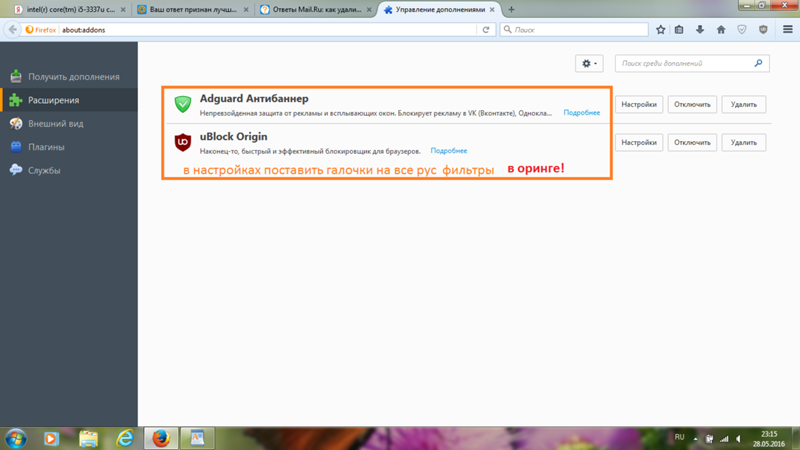Open Подробнее link for uBlock Origin
This screenshot has height=450, width=800.
[x=448, y=151]
